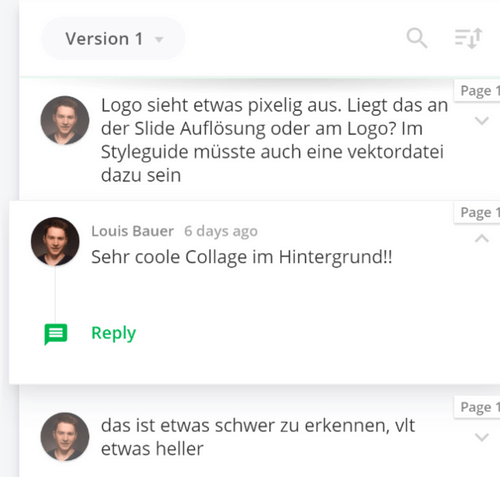The width and height of the screenshot is (500, 477).
Task: Expand the Logo pixelig comment chevron
Action: click(x=482, y=120)
